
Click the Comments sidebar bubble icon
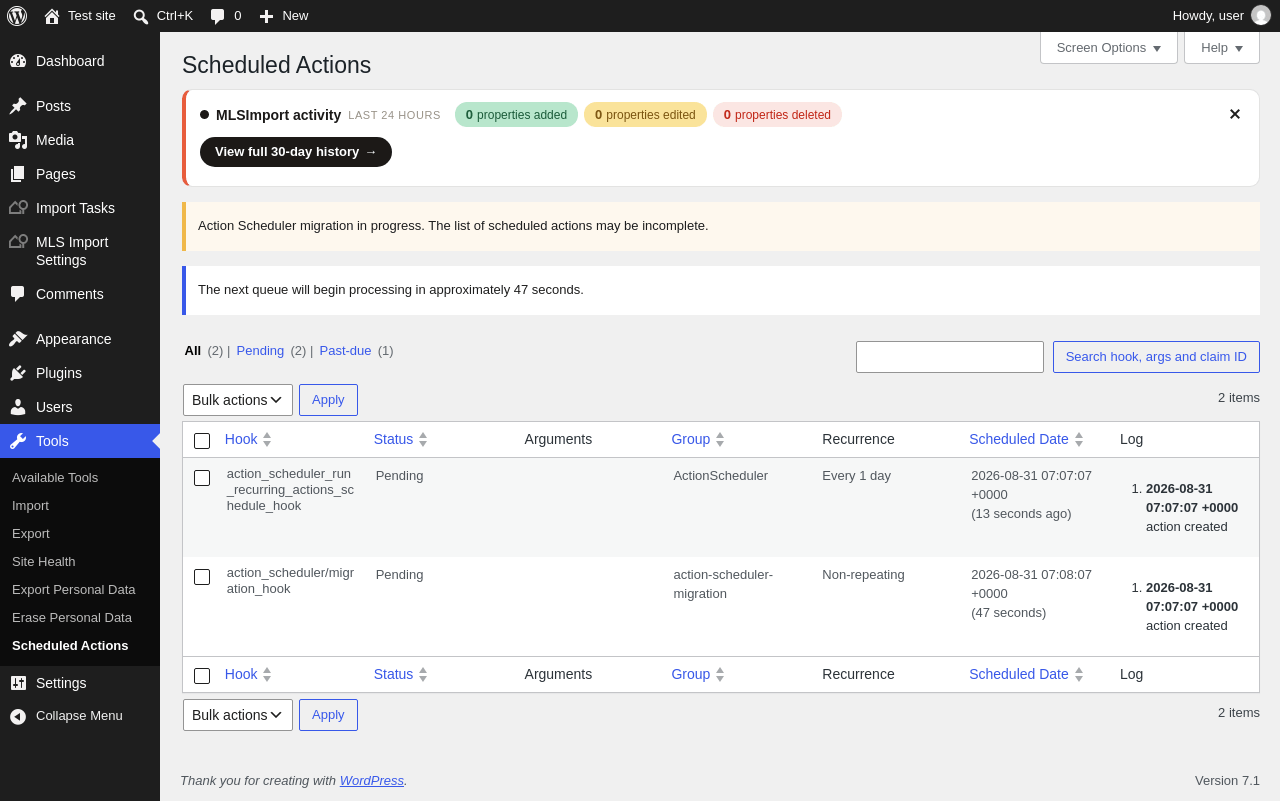coord(18,294)
